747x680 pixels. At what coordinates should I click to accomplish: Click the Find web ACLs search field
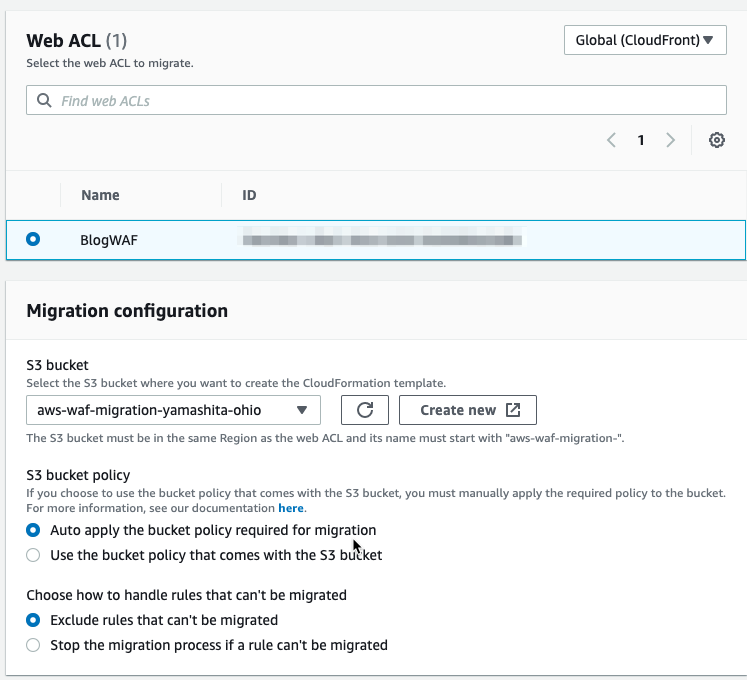pyautogui.click(x=376, y=100)
